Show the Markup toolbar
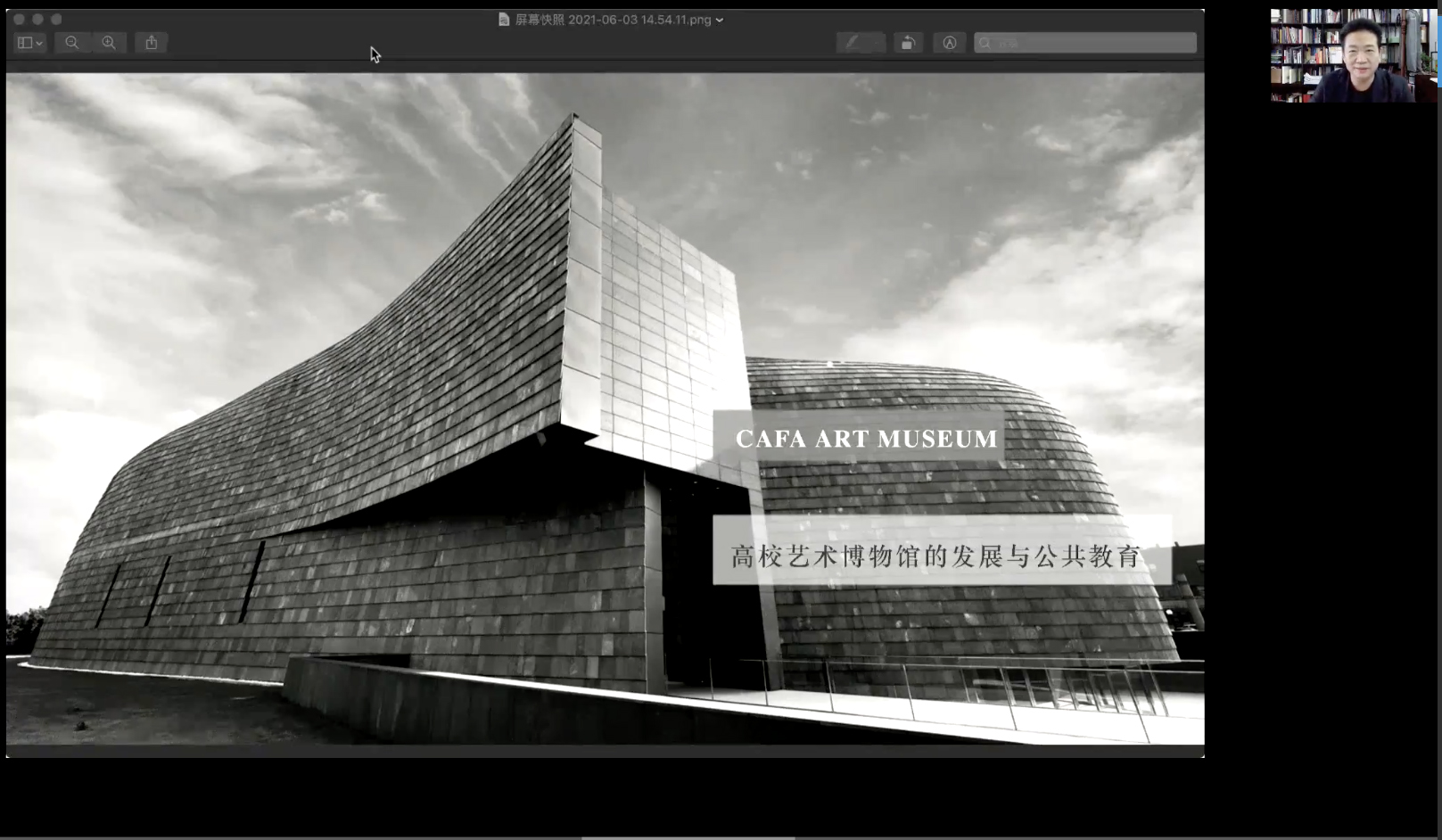This screenshot has width=1442, height=840. [x=950, y=43]
